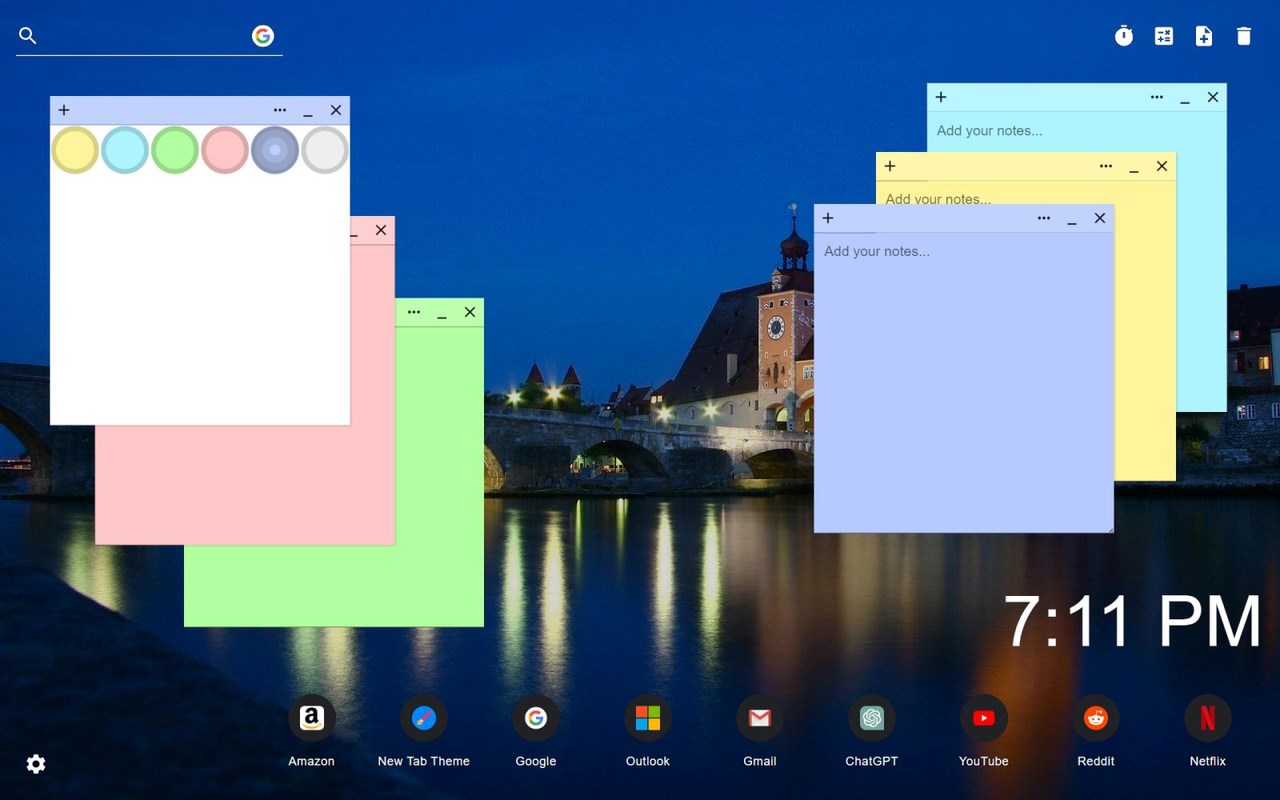Add a note using the periwinkle note's plus
1280x800 pixels.
[828, 218]
